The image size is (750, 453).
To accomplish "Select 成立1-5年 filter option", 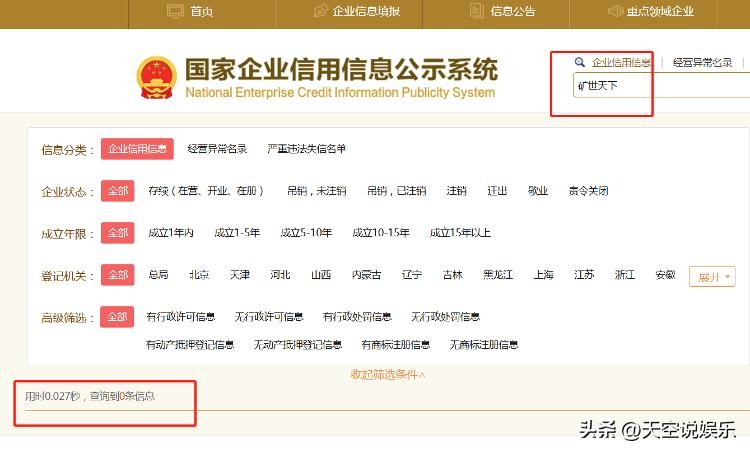I will click(237, 233).
